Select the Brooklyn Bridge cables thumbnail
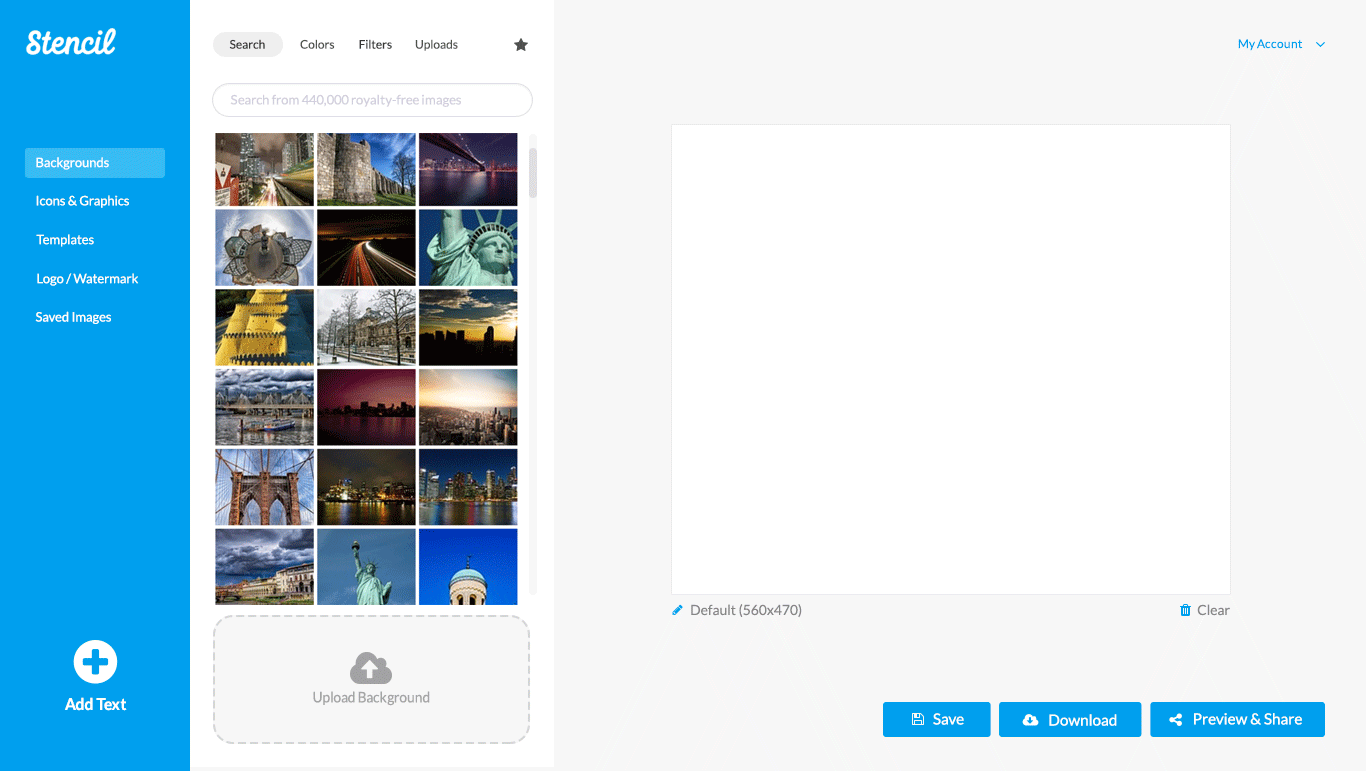The image size is (1366, 771). click(x=264, y=487)
